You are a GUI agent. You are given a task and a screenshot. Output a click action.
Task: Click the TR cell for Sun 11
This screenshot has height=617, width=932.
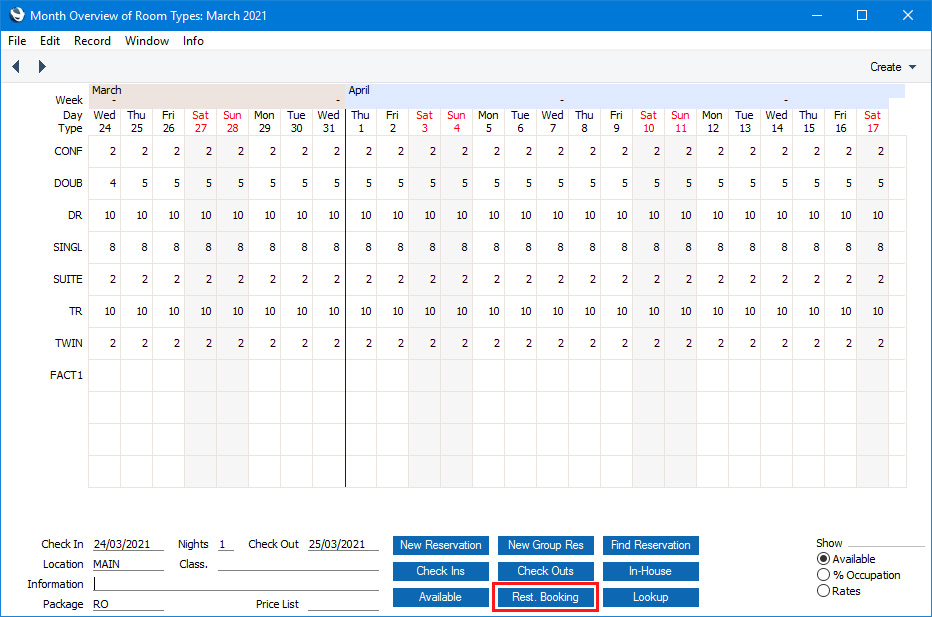(681, 311)
